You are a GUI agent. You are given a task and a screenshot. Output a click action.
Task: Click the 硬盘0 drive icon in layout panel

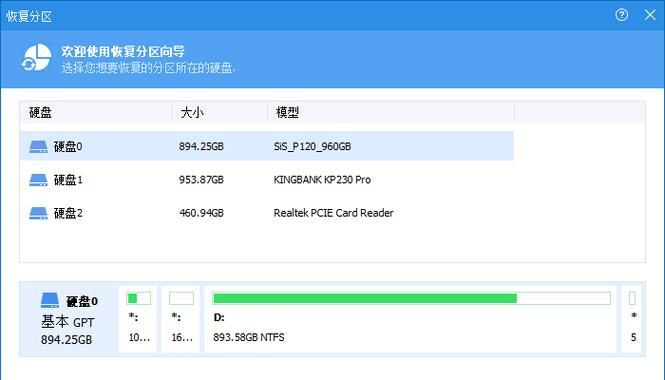50,300
